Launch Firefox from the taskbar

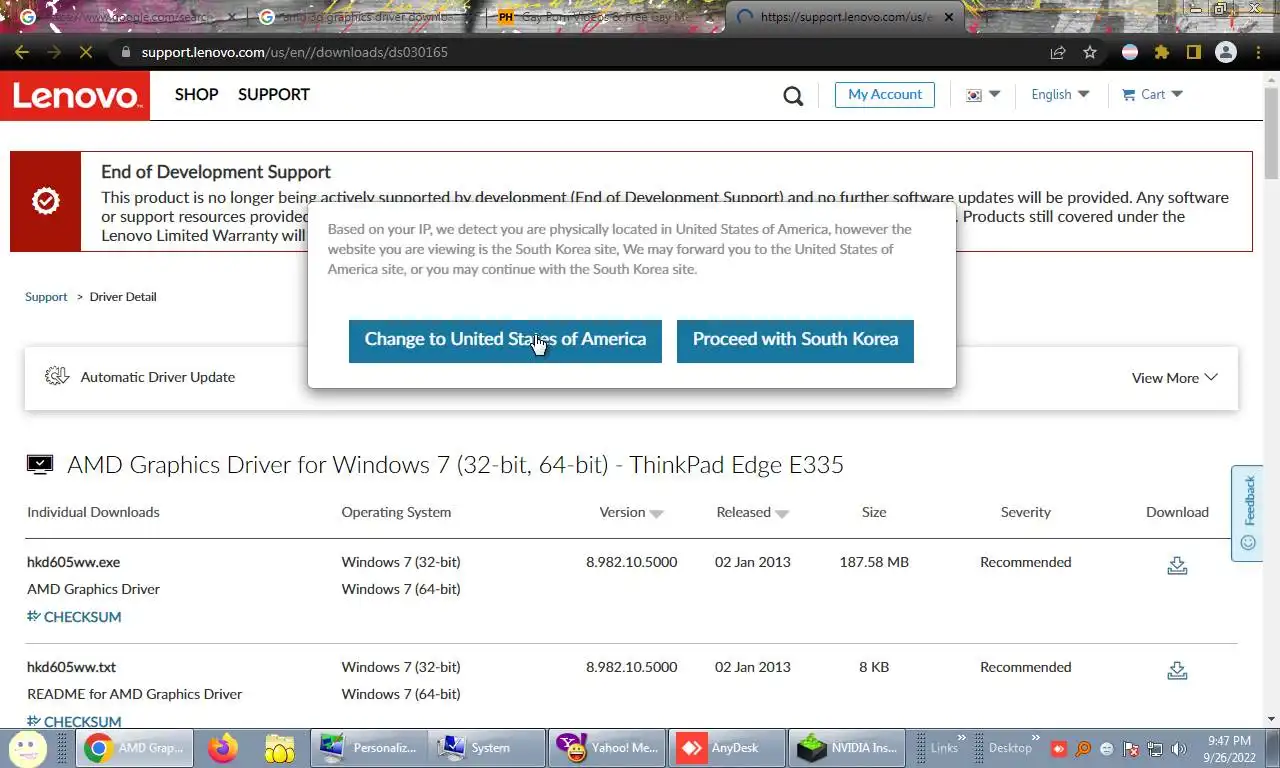tap(222, 747)
